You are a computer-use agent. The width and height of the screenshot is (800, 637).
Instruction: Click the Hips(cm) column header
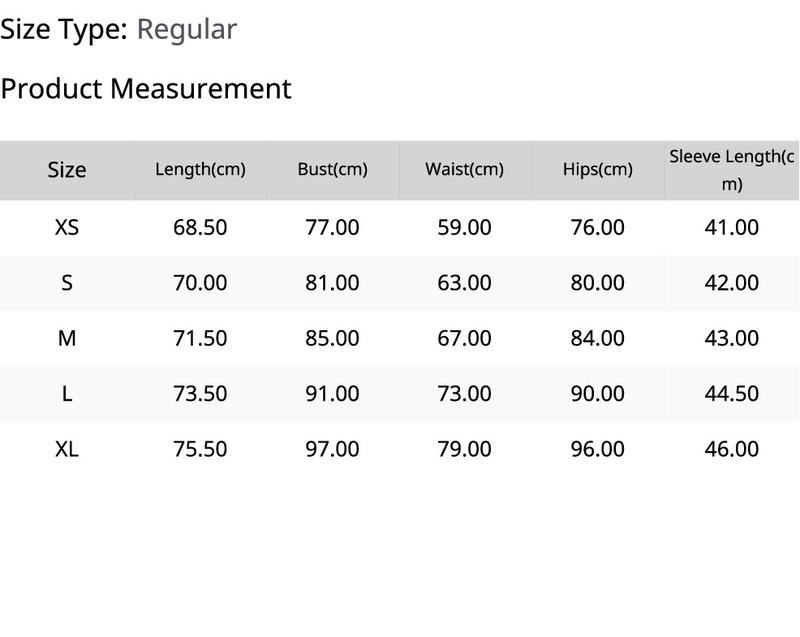click(597, 169)
